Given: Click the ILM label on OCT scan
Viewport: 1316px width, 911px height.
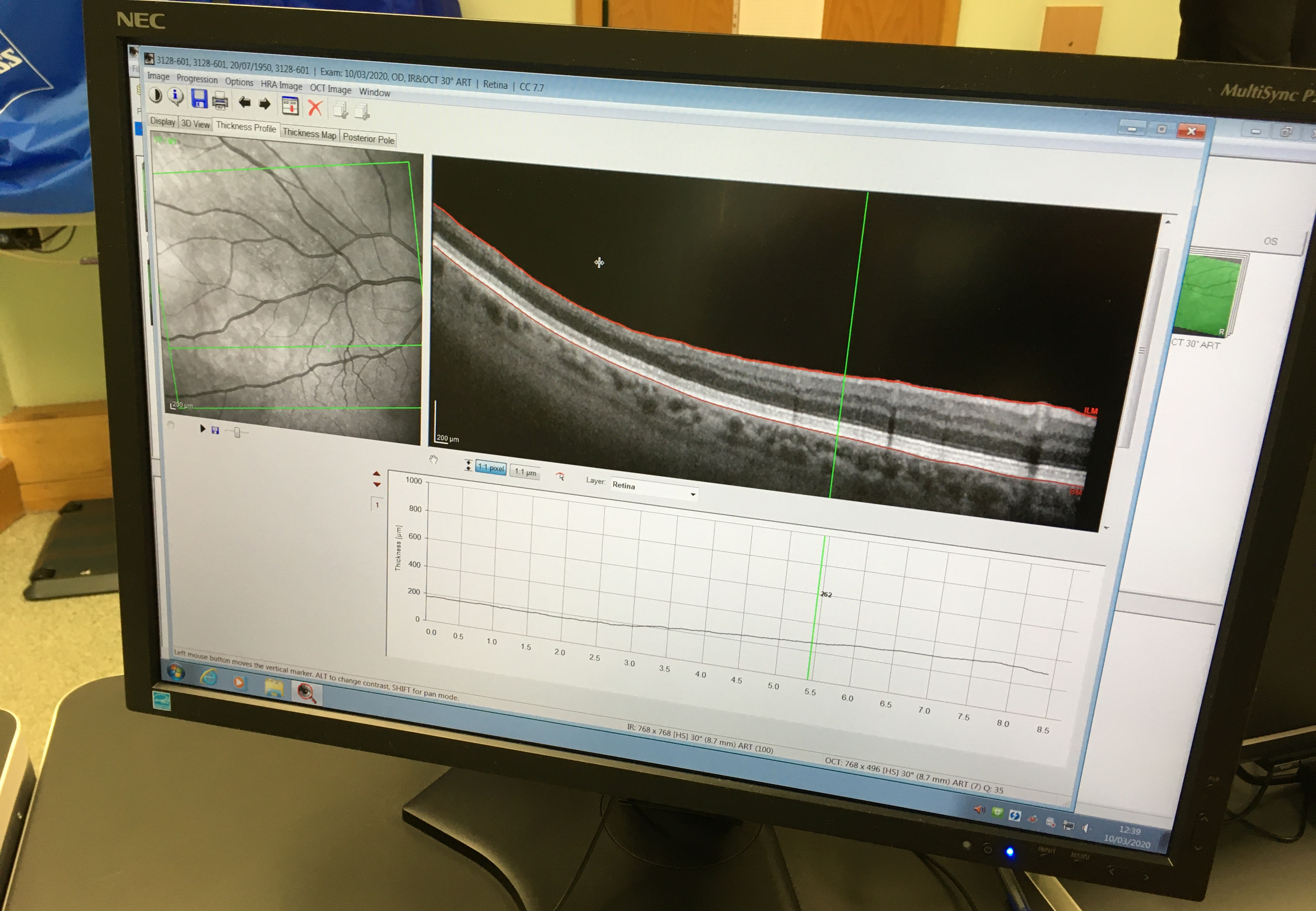Looking at the screenshot, I should [1090, 410].
